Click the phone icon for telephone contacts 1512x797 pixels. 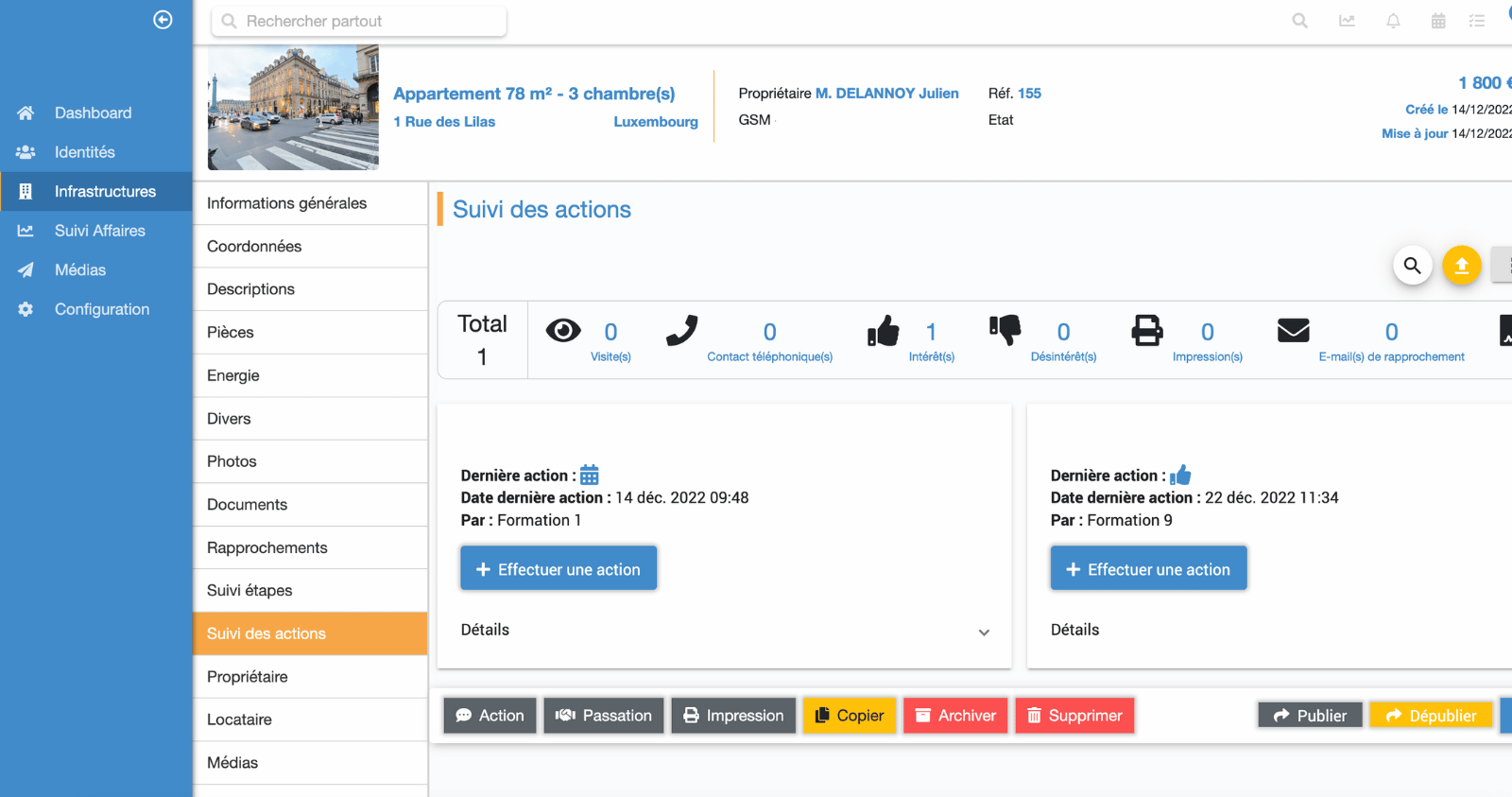click(681, 331)
